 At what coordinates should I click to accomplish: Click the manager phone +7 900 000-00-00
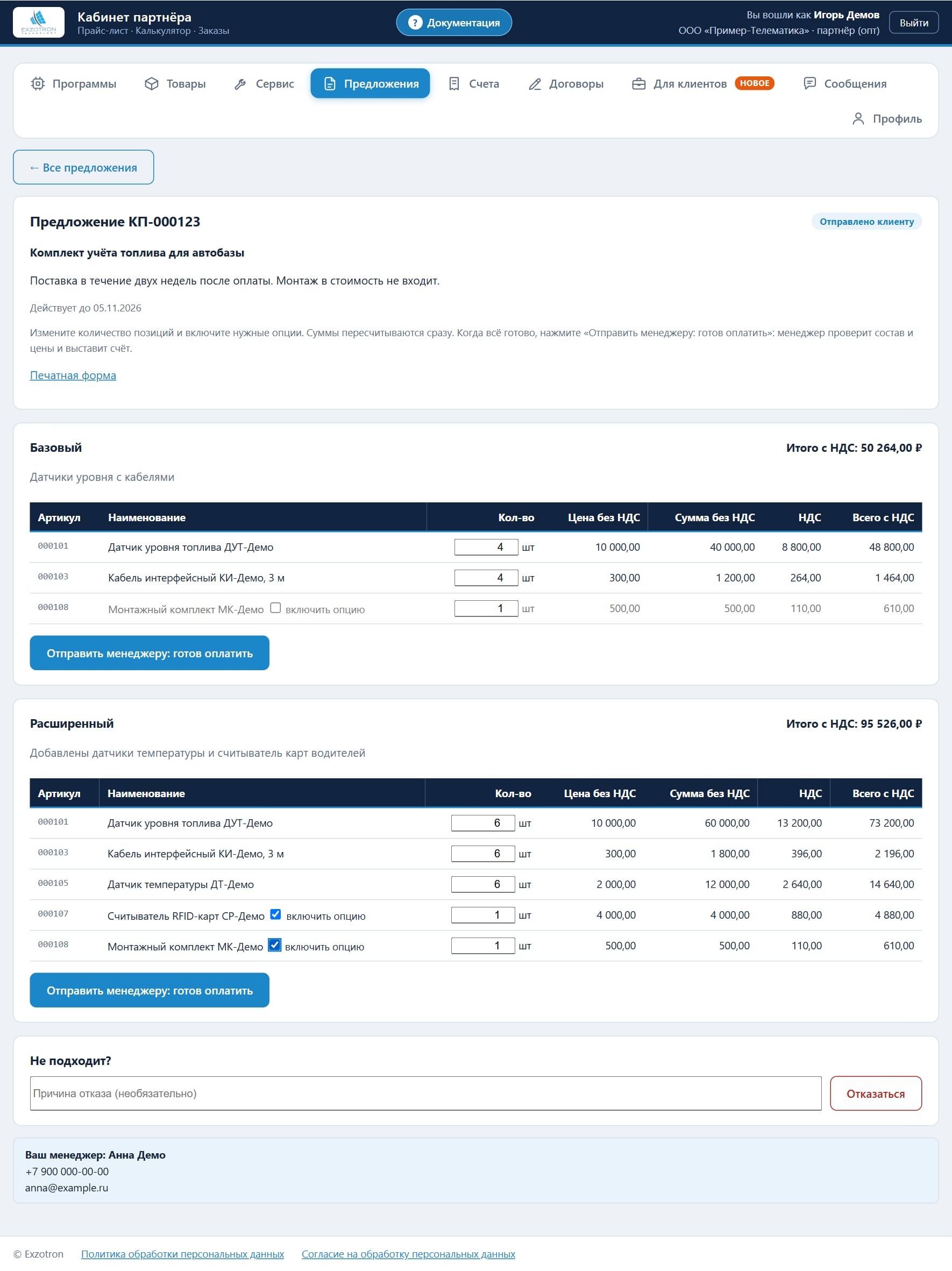tap(67, 1171)
